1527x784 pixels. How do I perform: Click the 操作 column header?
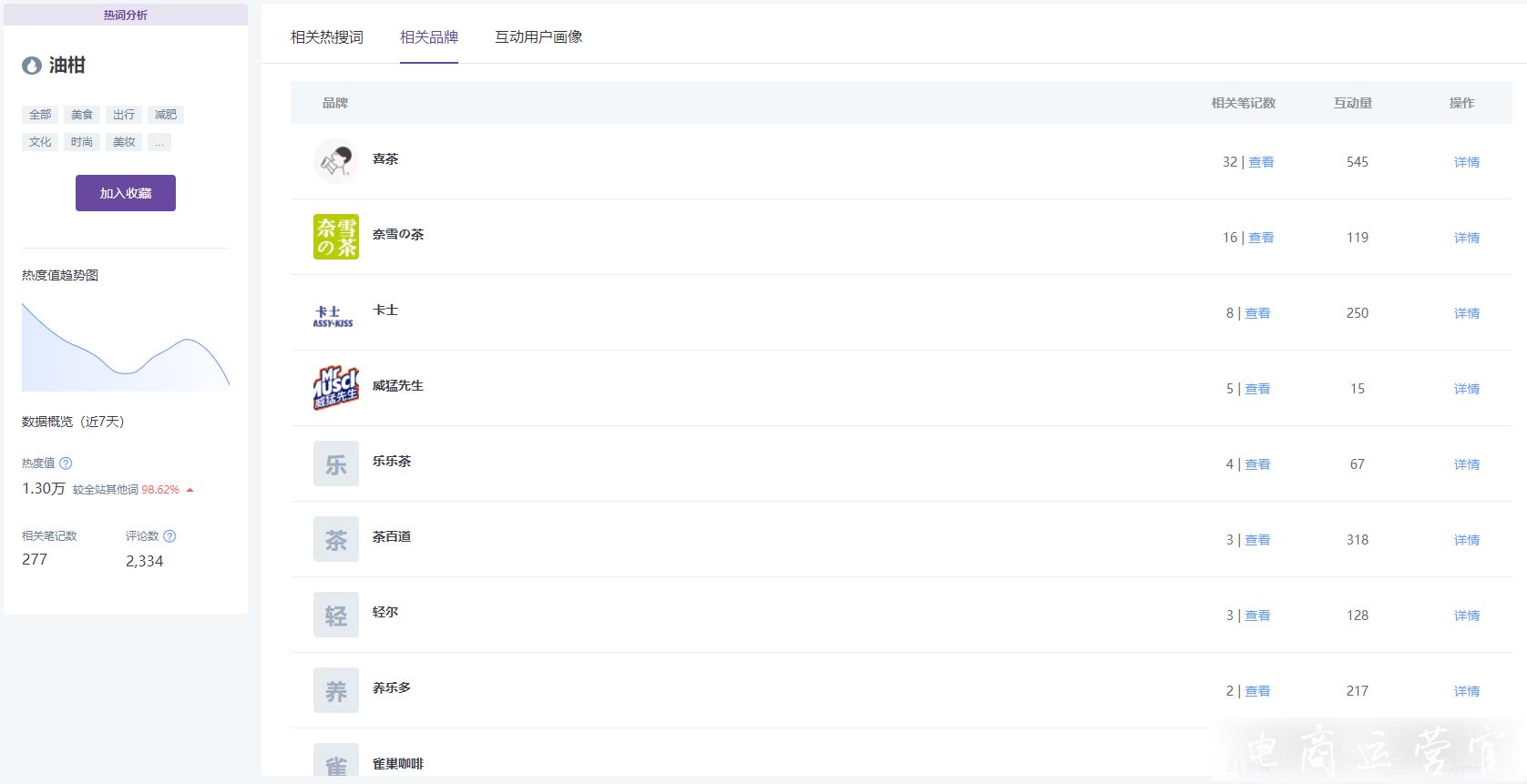pyautogui.click(x=1462, y=103)
